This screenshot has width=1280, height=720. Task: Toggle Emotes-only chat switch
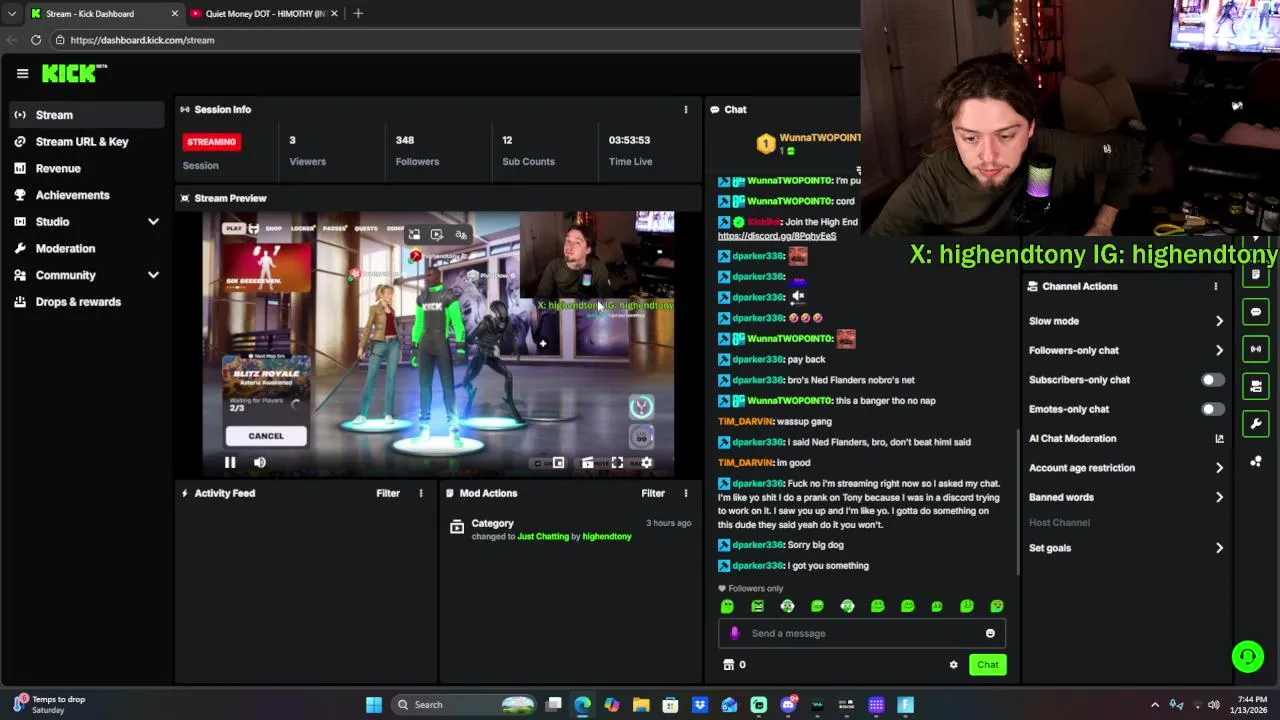point(1211,409)
